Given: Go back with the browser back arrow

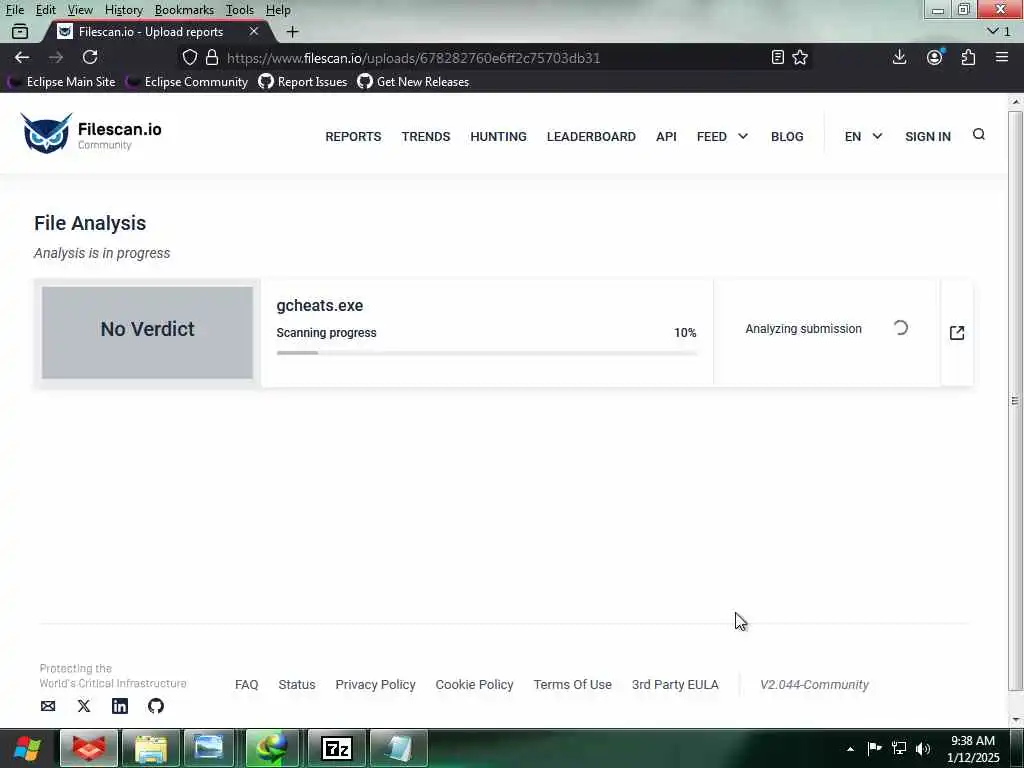Looking at the screenshot, I should [x=22, y=57].
